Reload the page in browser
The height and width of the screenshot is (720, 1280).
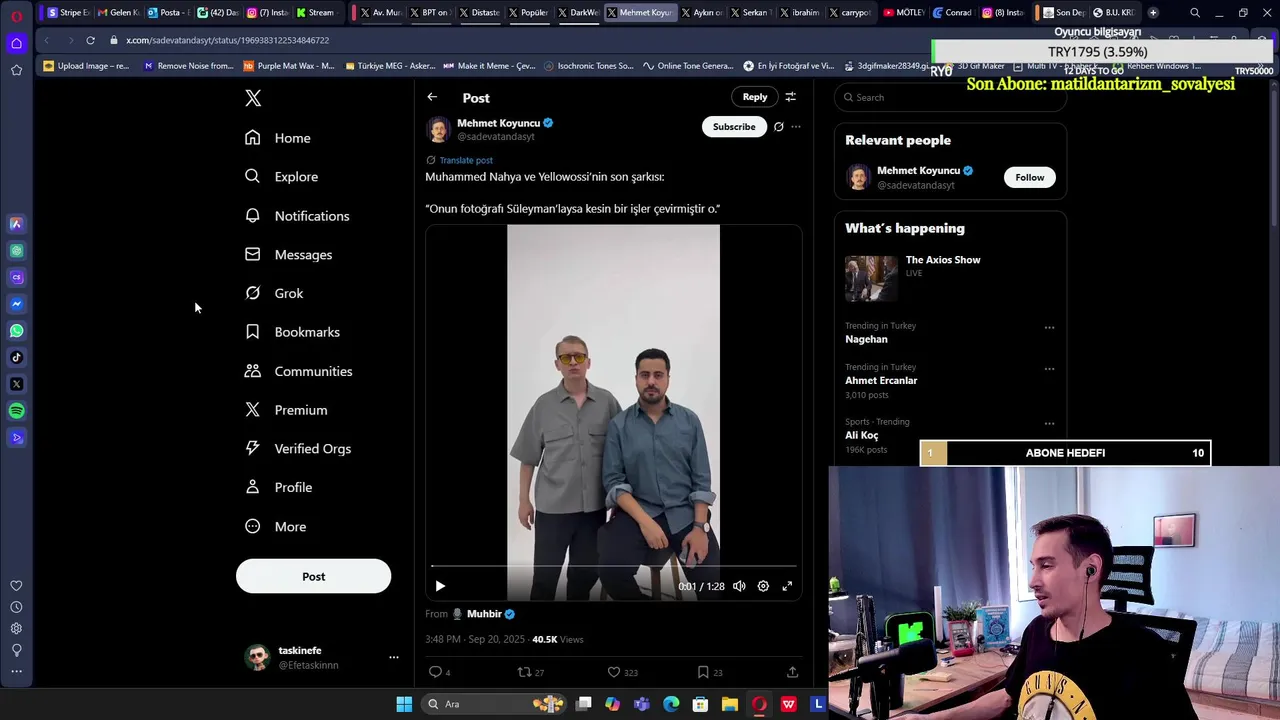click(x=90, y=40)
